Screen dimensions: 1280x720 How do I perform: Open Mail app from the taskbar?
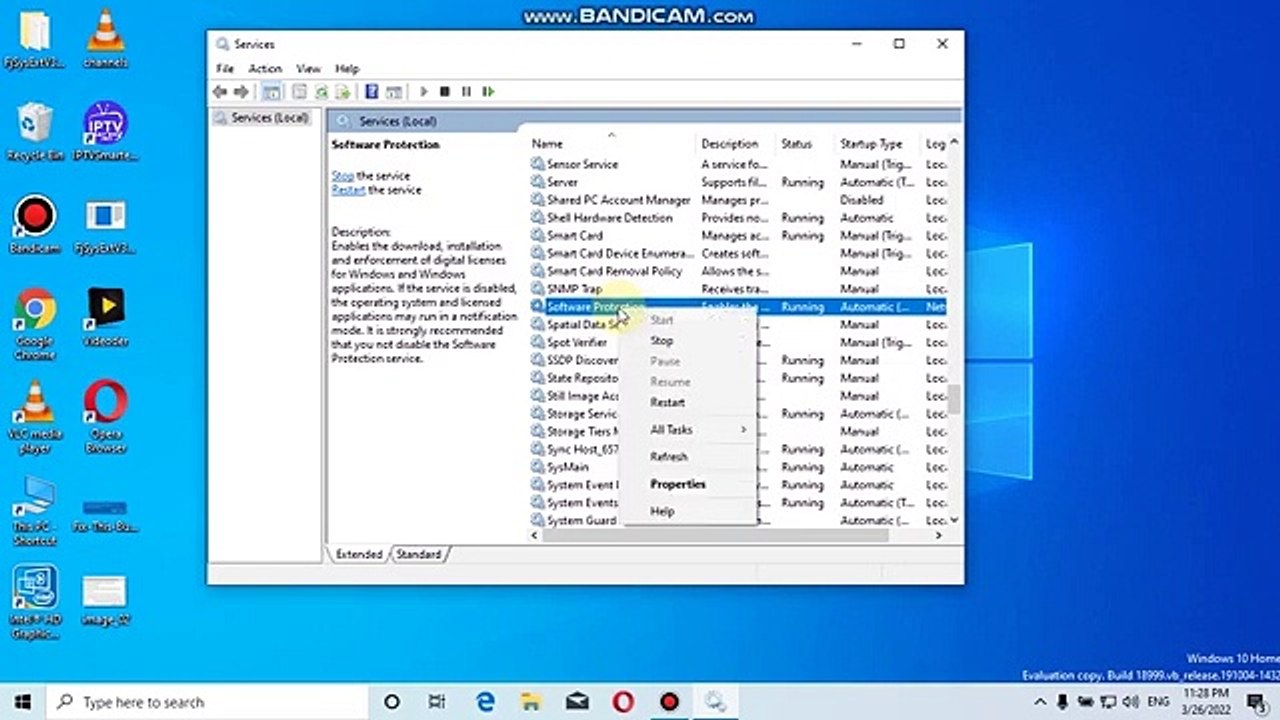pyautogui.click(x=577, y=702)
